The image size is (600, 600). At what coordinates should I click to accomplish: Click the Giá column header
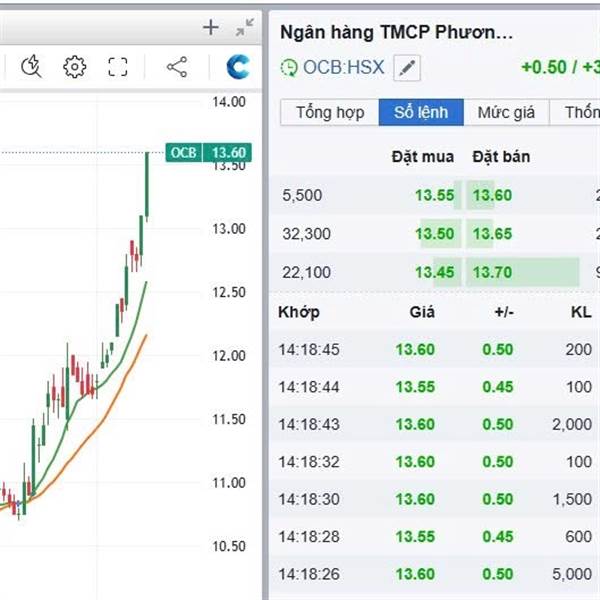tap(422, 312)
